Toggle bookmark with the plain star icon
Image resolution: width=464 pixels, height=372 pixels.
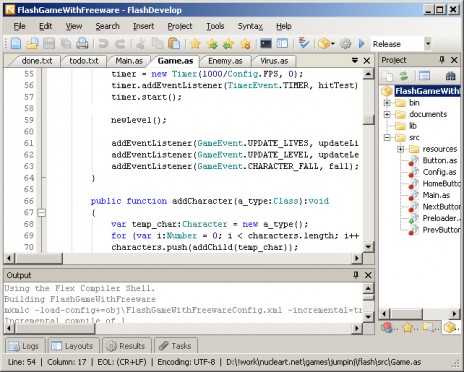tap(195, 44)
